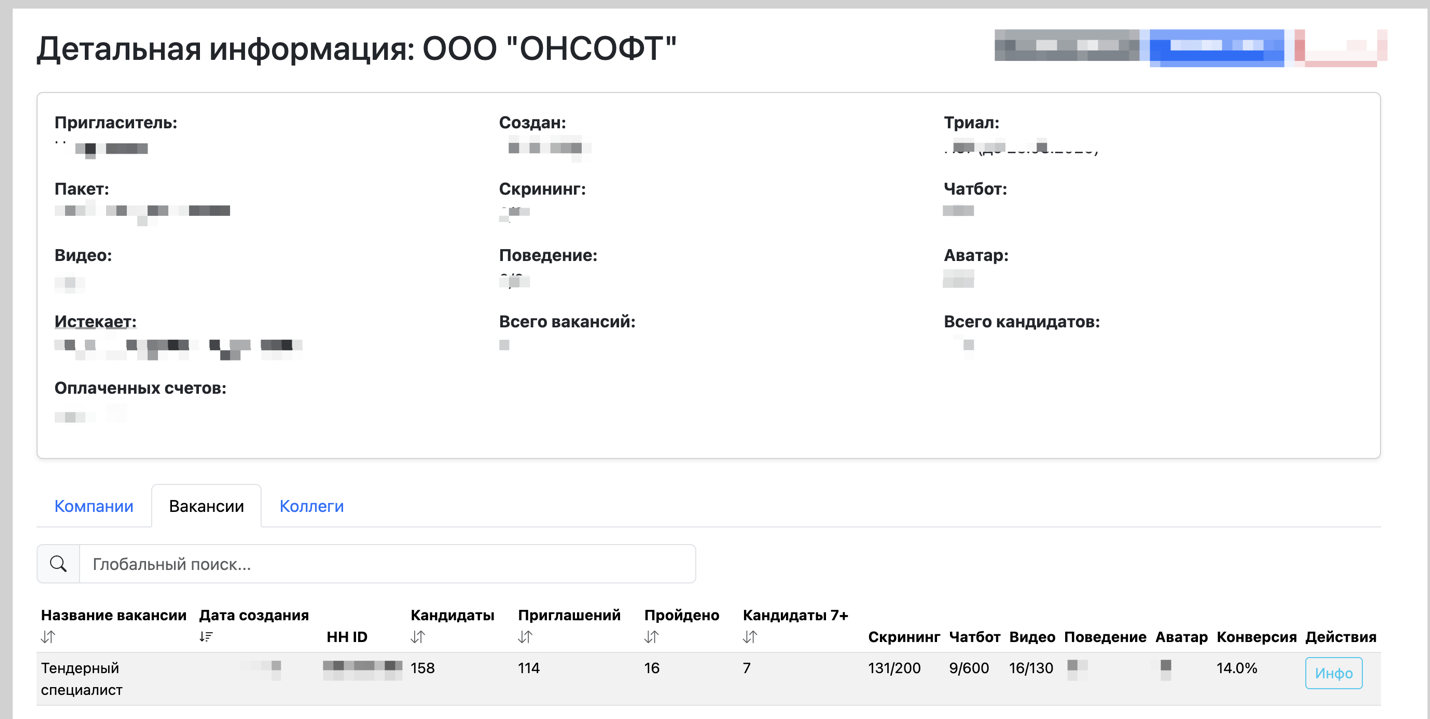Click the Видео column header in table
Screen dimensions: 1430x719
(x=1032, y=637)
